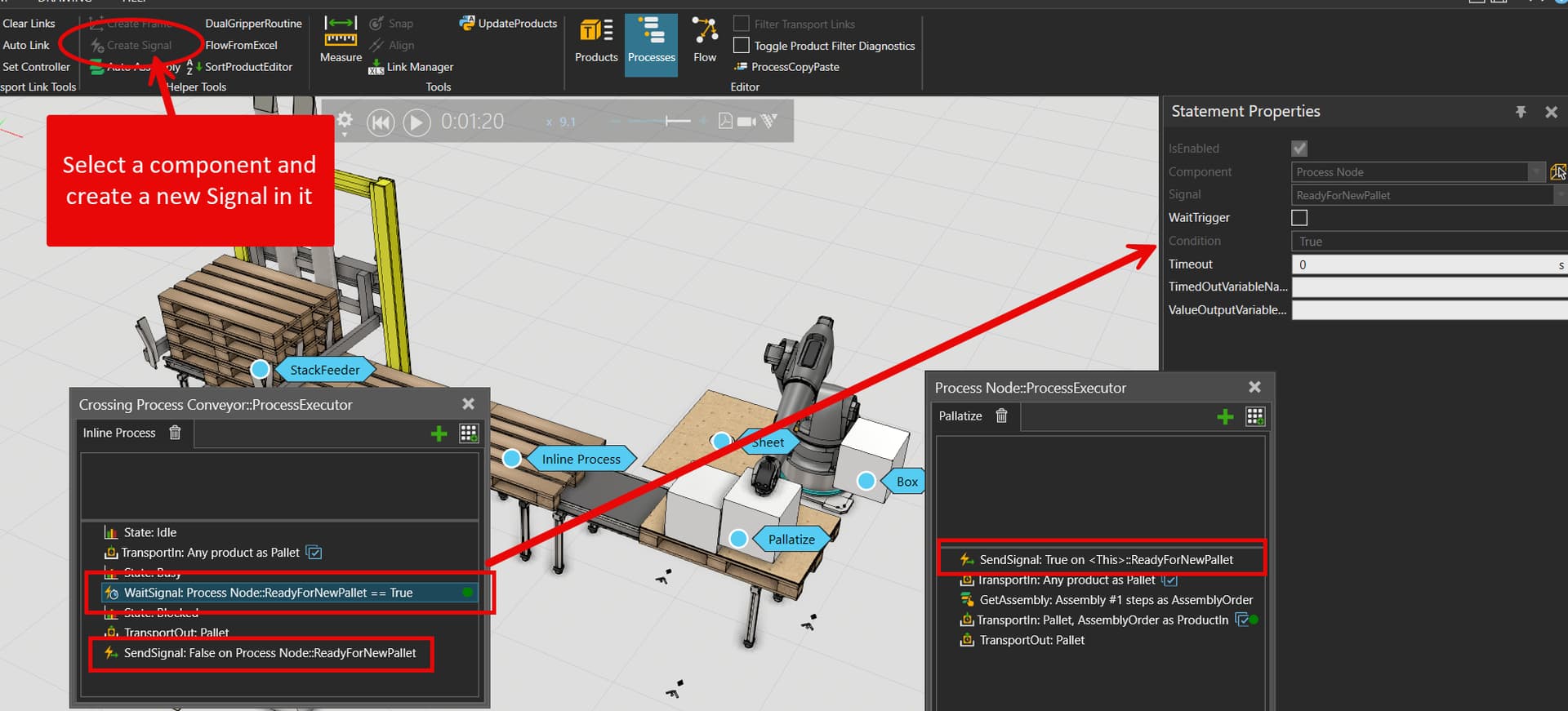This screenshot has width=1568, height=711.
Task: Enable the WaitTrigger checkbox
Action: coord(1299,218)
